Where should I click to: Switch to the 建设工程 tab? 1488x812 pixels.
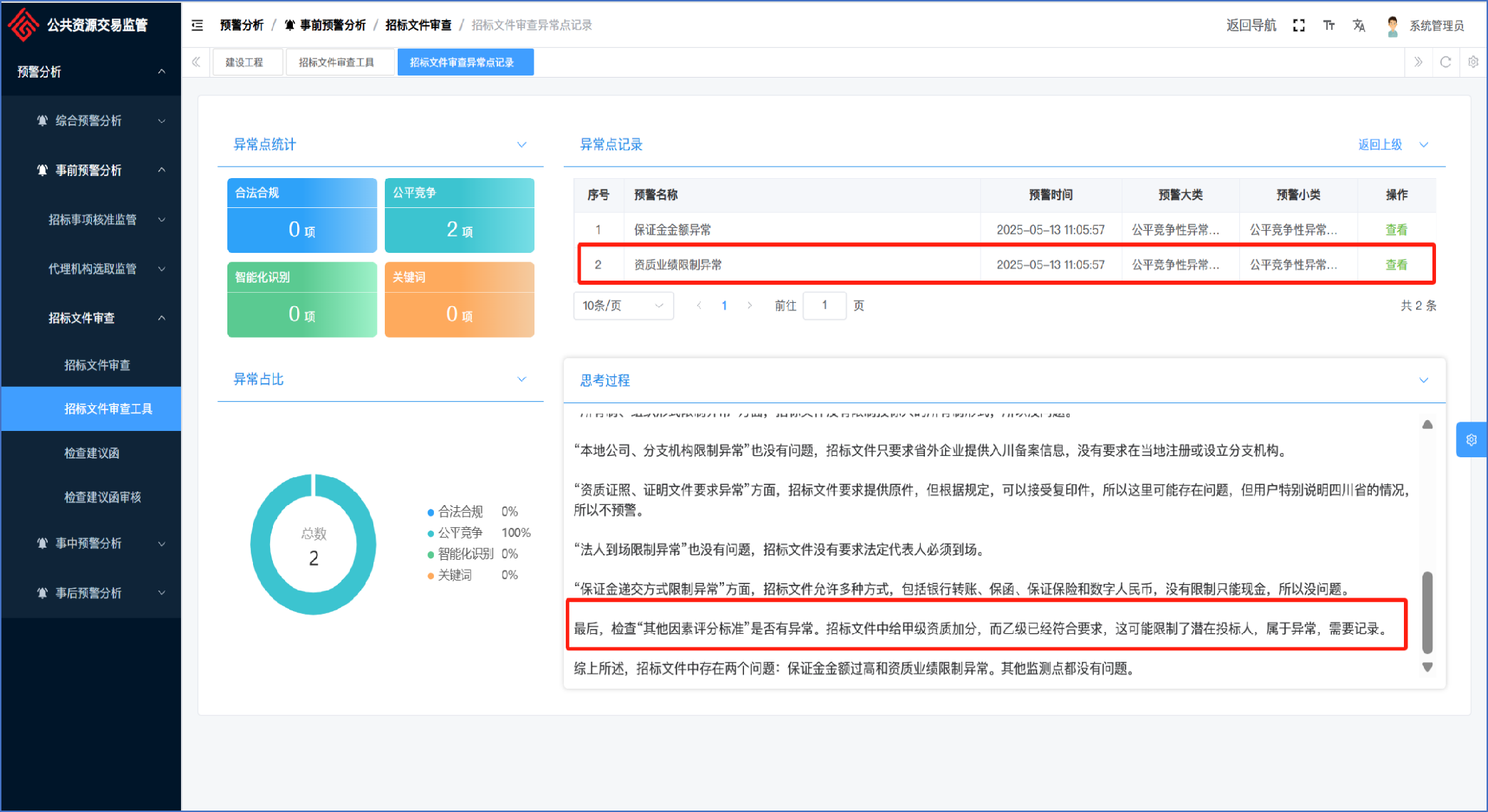tap(244, 63)
